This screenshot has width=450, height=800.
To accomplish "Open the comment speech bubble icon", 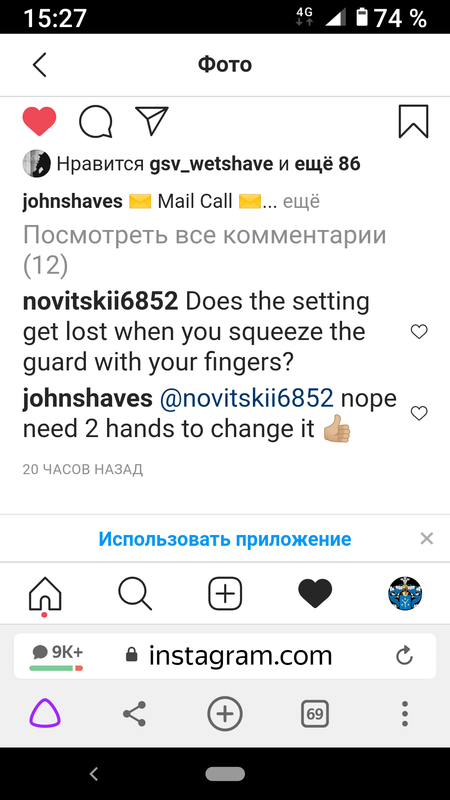I will click(95, 121).
